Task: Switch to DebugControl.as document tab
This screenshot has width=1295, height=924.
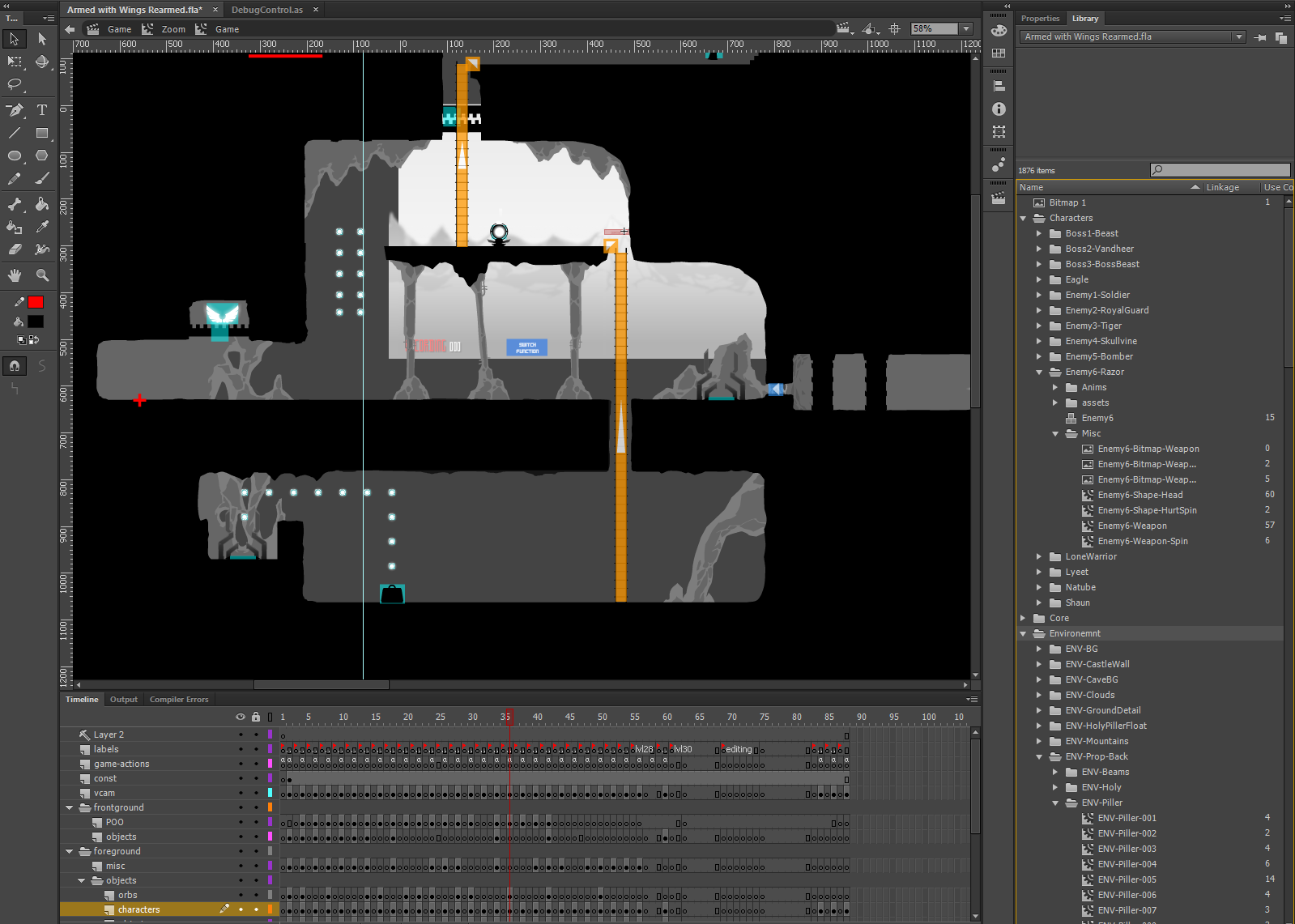Action: (x=266, y=10)
